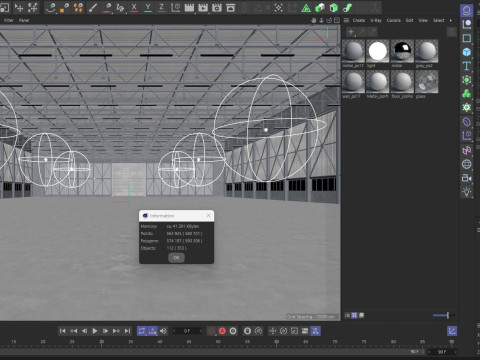Click the green gear effector icon
Screen dimensions: 480x360
(x=467, y=107)
